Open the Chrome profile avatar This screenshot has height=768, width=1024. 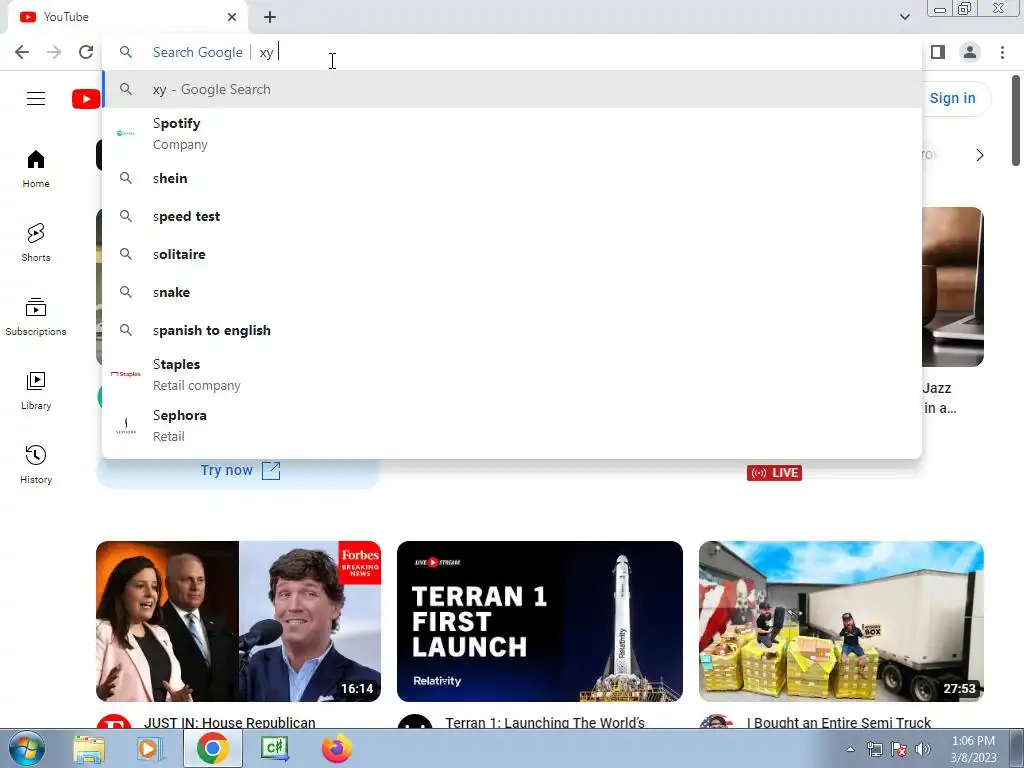pos(970,52)
